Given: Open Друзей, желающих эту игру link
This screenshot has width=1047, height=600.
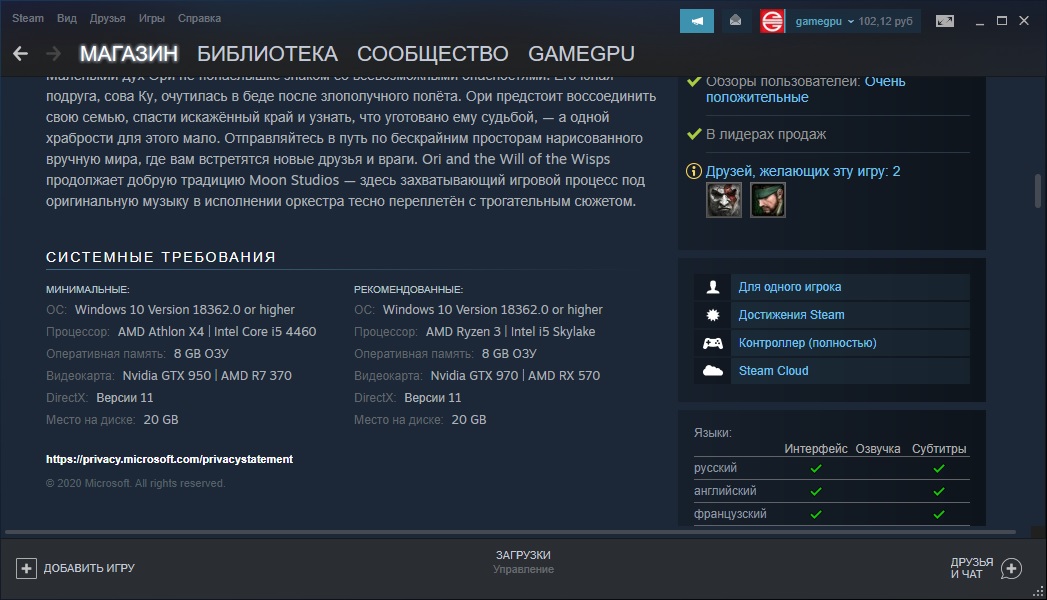Looking at the screenshot, I should tap(803, 172).
